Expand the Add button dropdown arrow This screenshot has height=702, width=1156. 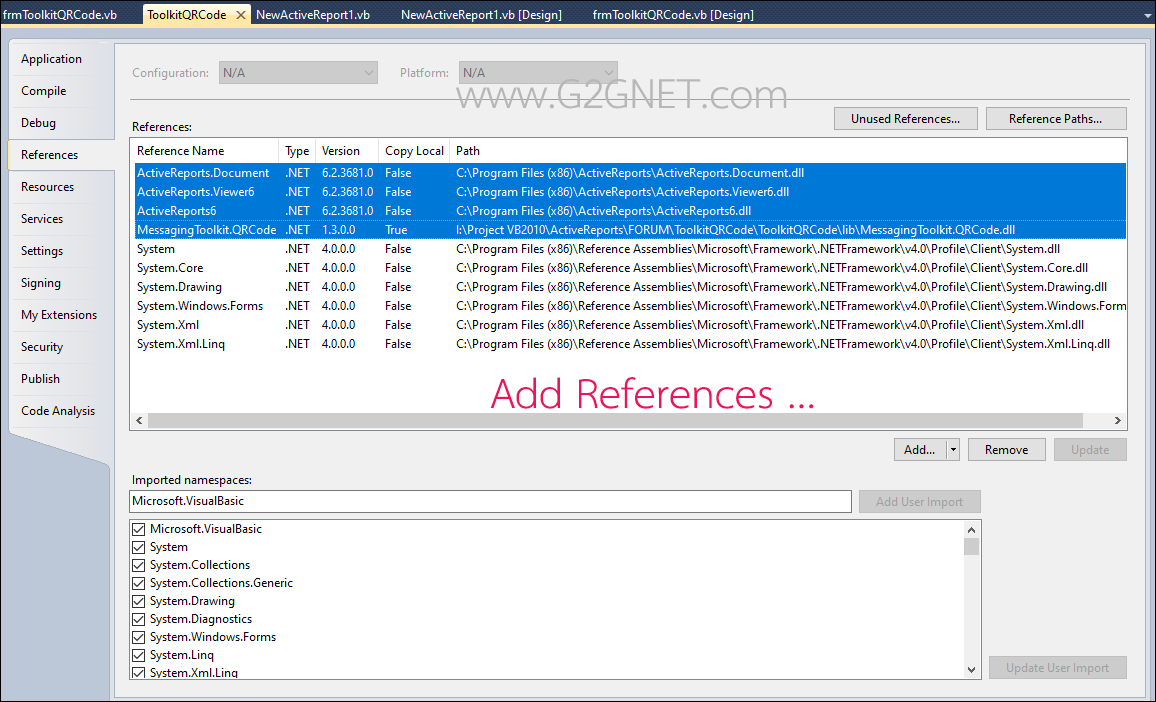pos(953,450)
